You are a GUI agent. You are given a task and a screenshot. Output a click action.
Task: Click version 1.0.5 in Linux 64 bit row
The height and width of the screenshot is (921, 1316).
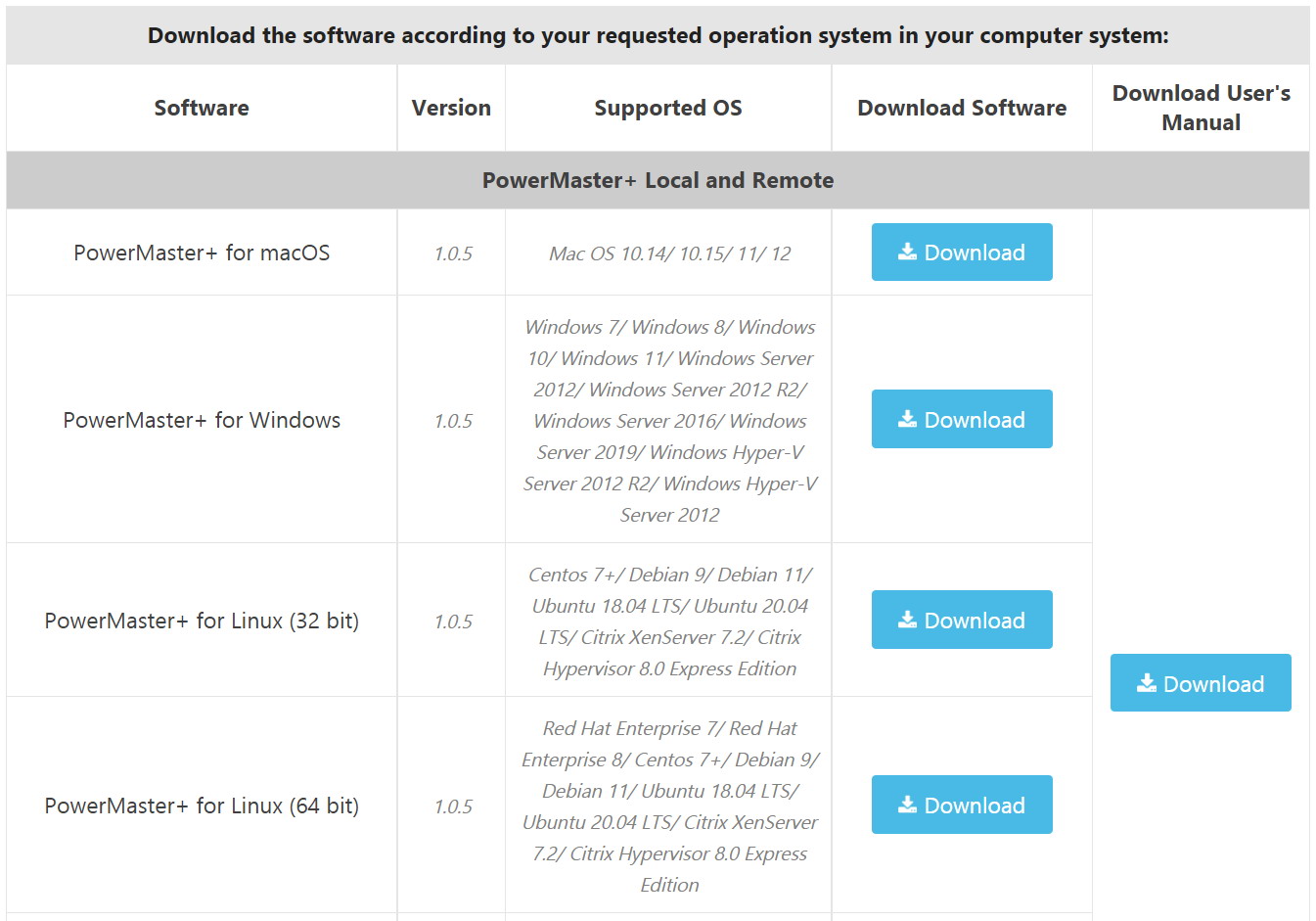pyautogui.click(x=453, y=806)
